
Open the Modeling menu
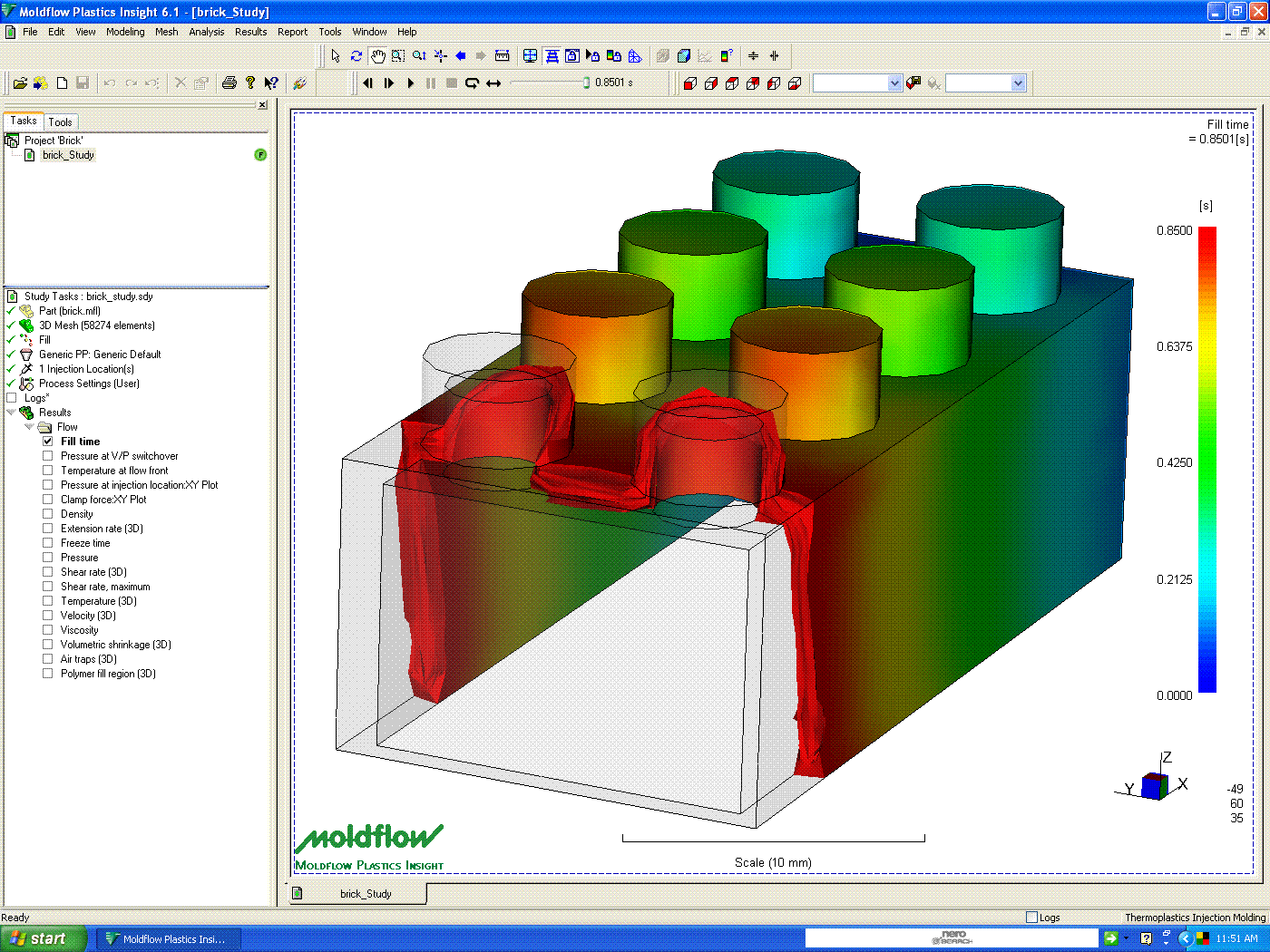[x=125, y=32]
